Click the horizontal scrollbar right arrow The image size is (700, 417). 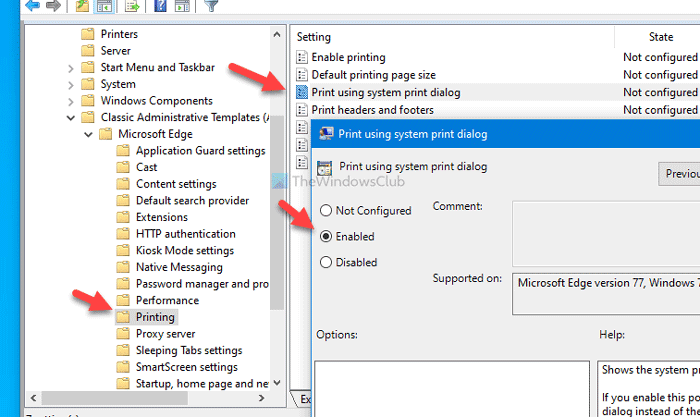coord(262,398)
